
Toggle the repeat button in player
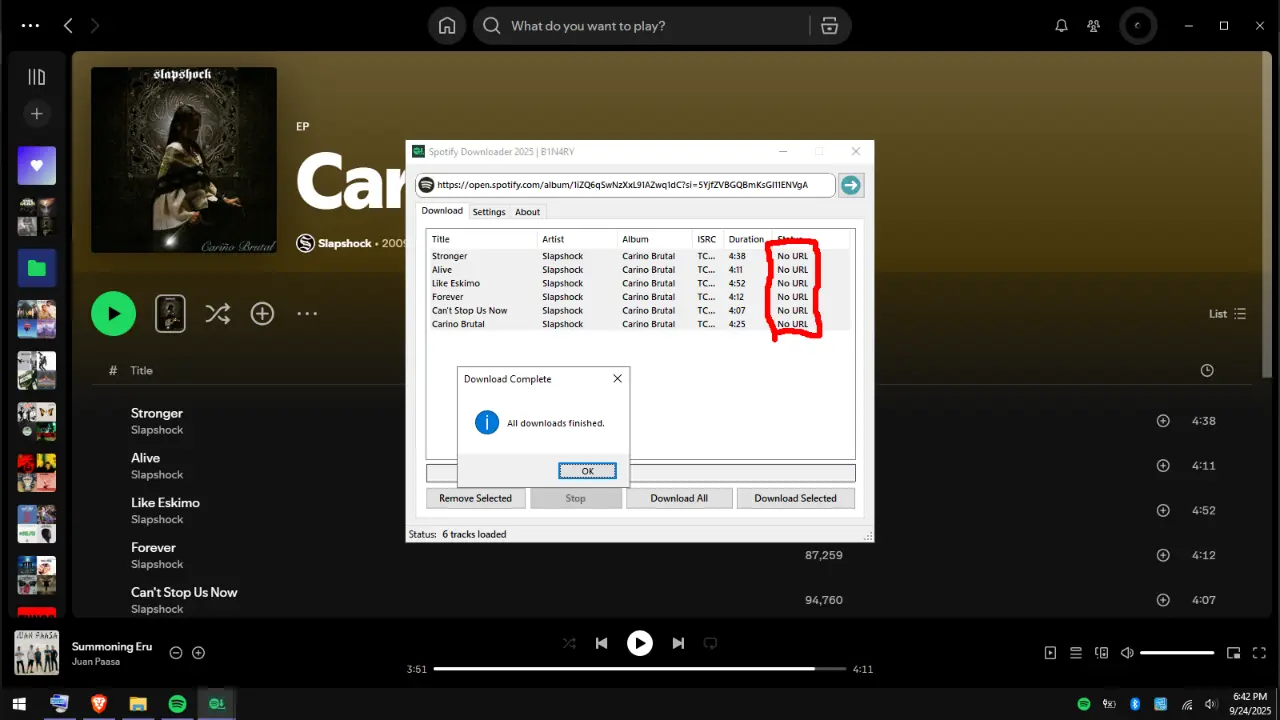click(x=711, y=643)
